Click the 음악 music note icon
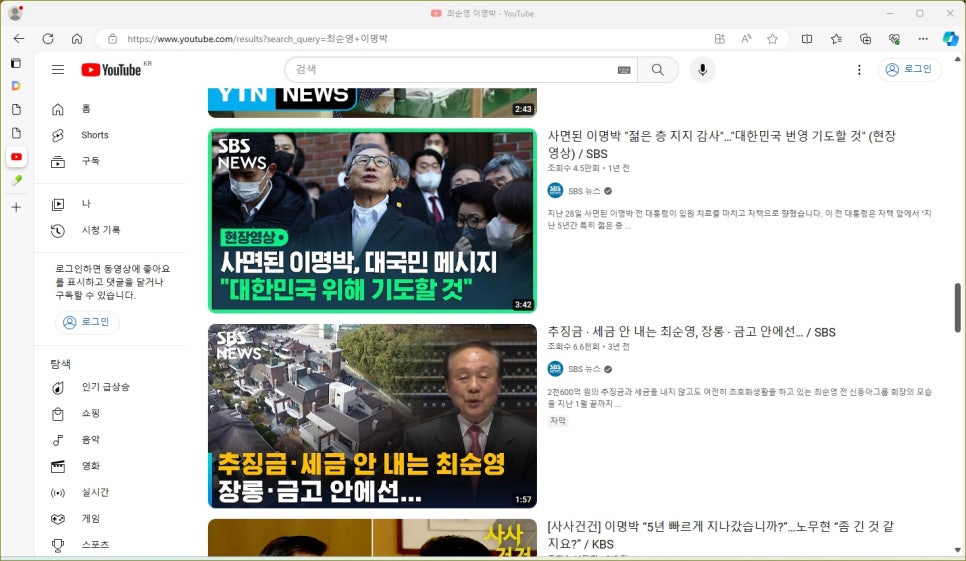The width and height of the screenshot is (966, 561). pyautogui.click(x=58, y=440)
